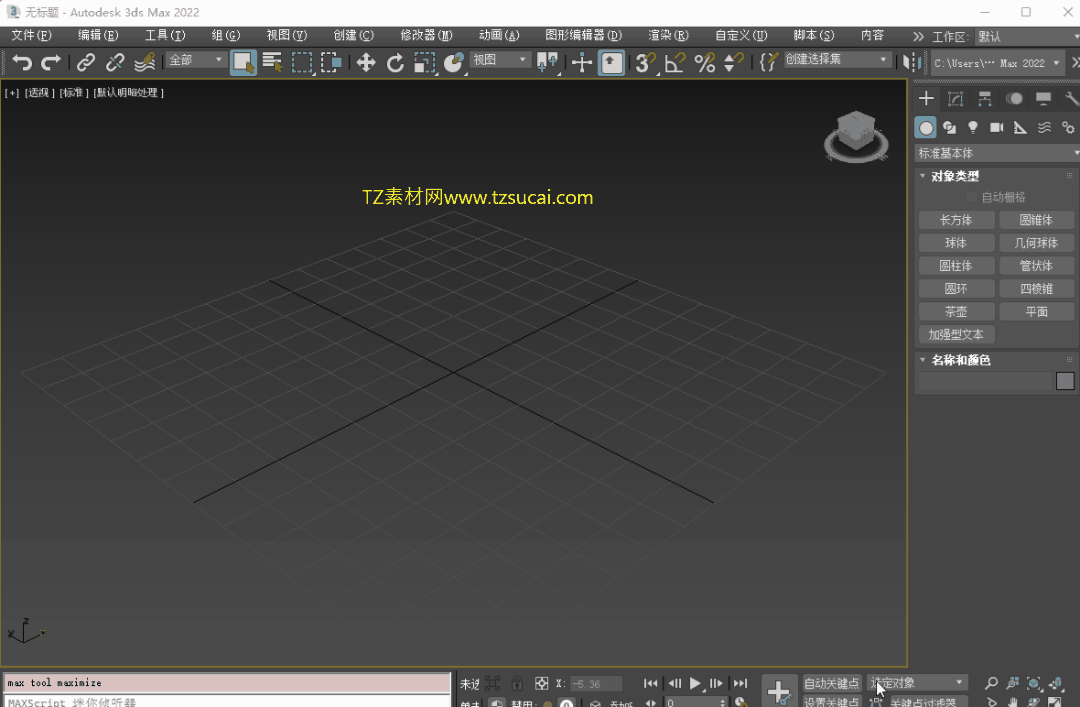Enable the 自动栅格 checkbox
Screen dimensions: 1080x707
click(972, 198)
